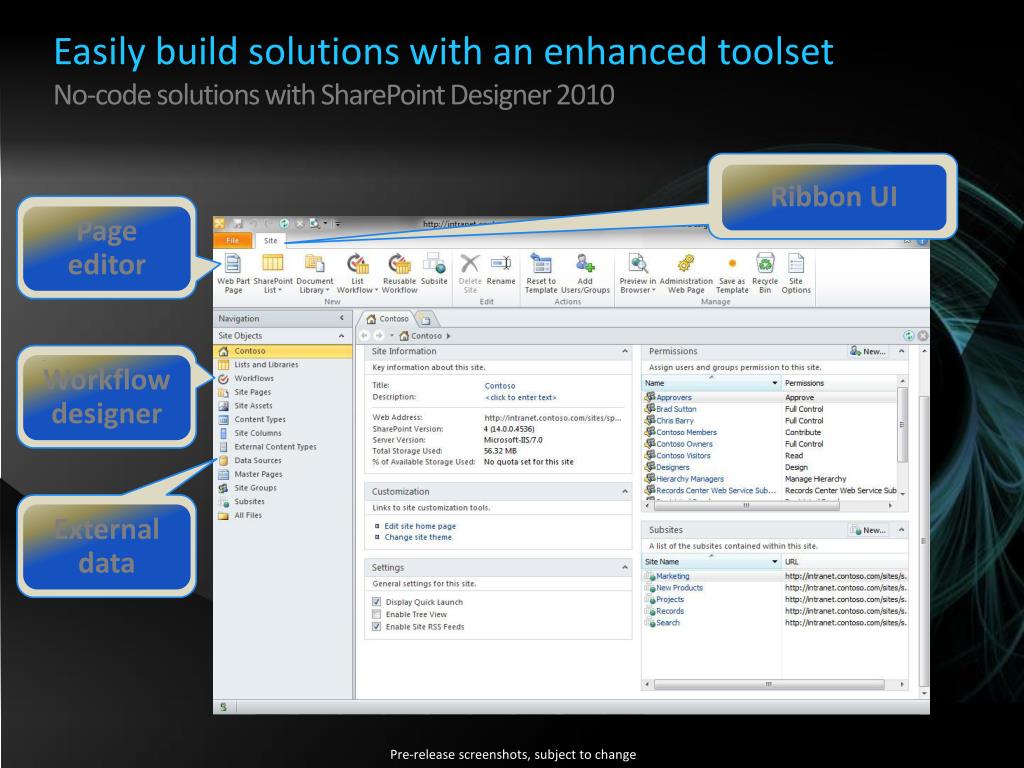The width and height of the screenshot is (1024, 768).
Task: Click New button in Permissions panel
Action: (x=868, y=351)
